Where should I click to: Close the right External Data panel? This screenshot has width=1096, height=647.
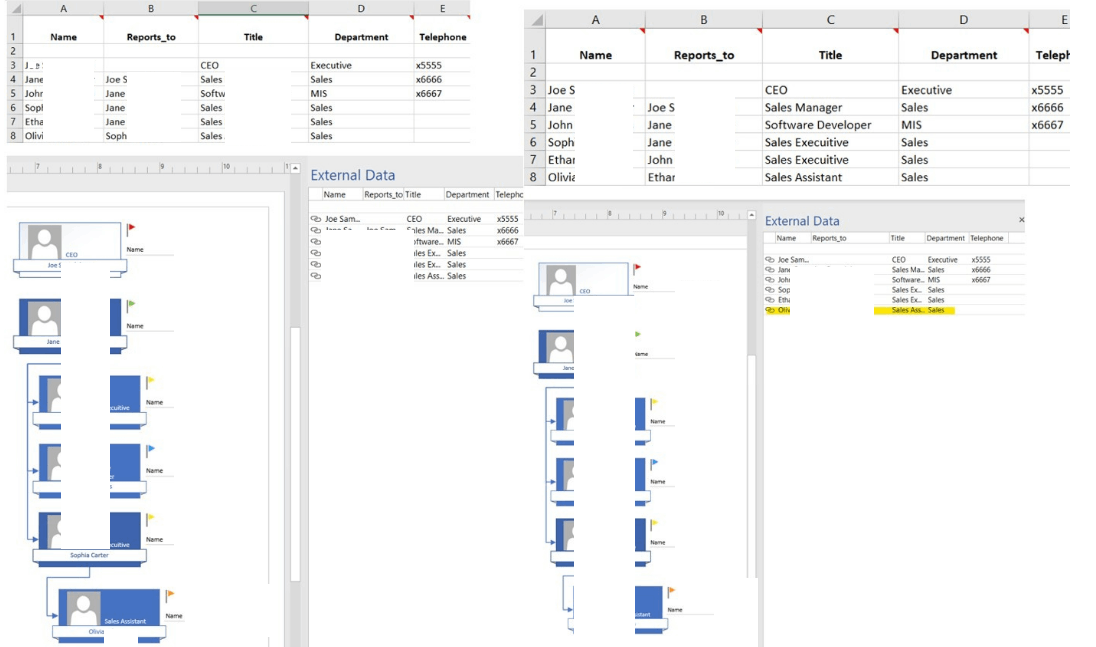point(1022,220)
